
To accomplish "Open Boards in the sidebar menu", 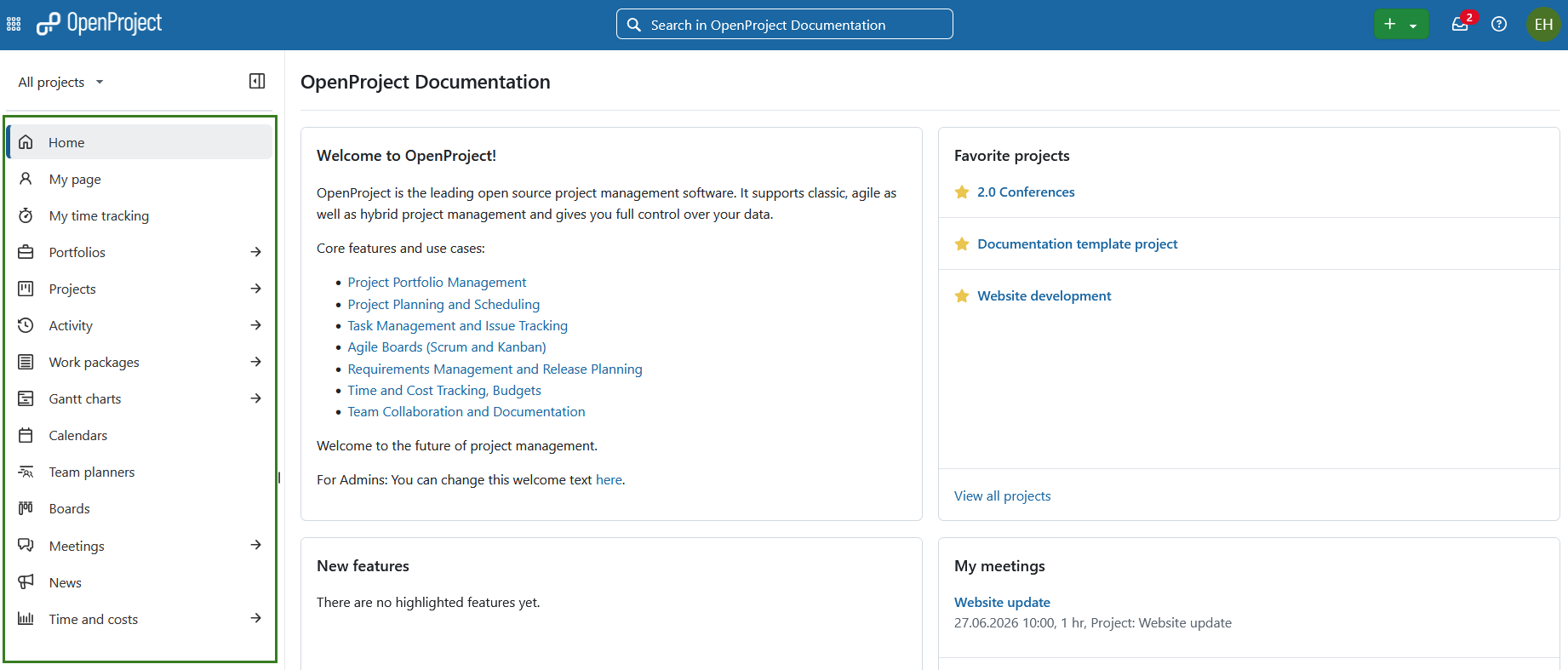I will pos(140,508).
